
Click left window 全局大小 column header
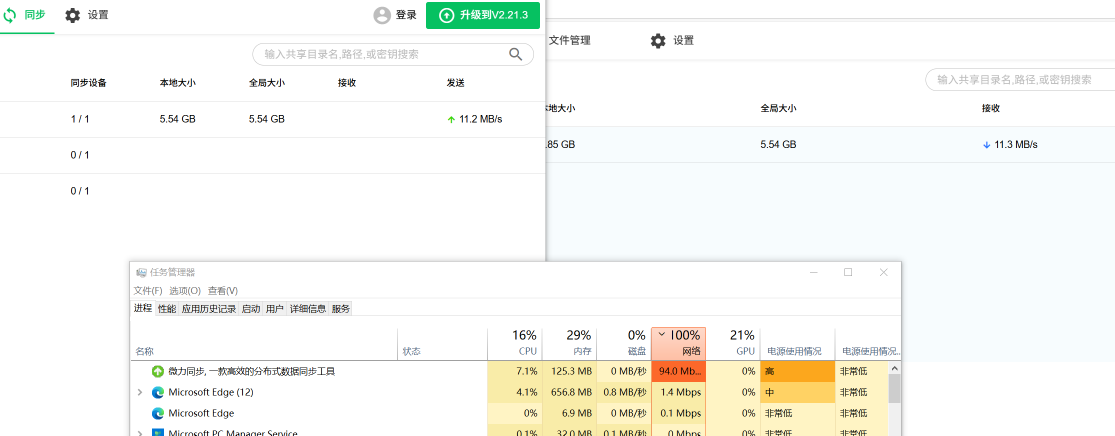267,83
